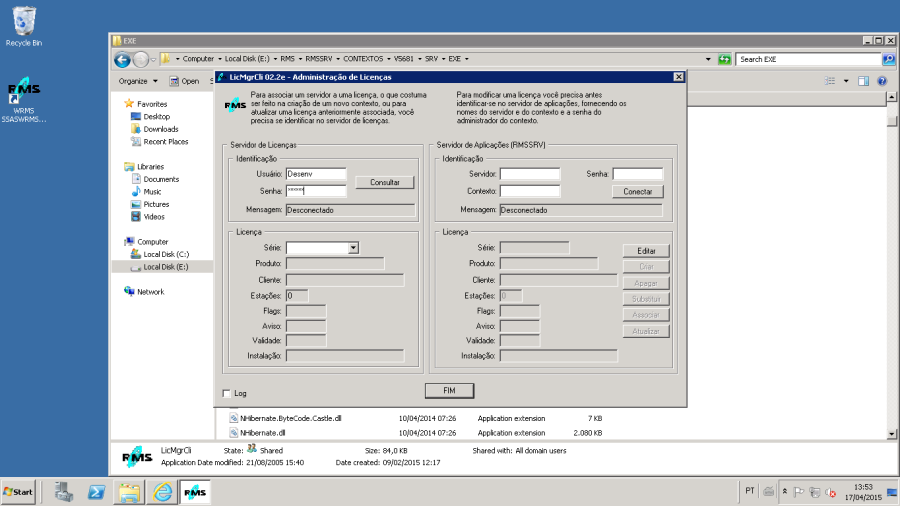Open the view options dropdown arrow
Viewport: 900px width, 506px height.
click(x=846, y=81)
